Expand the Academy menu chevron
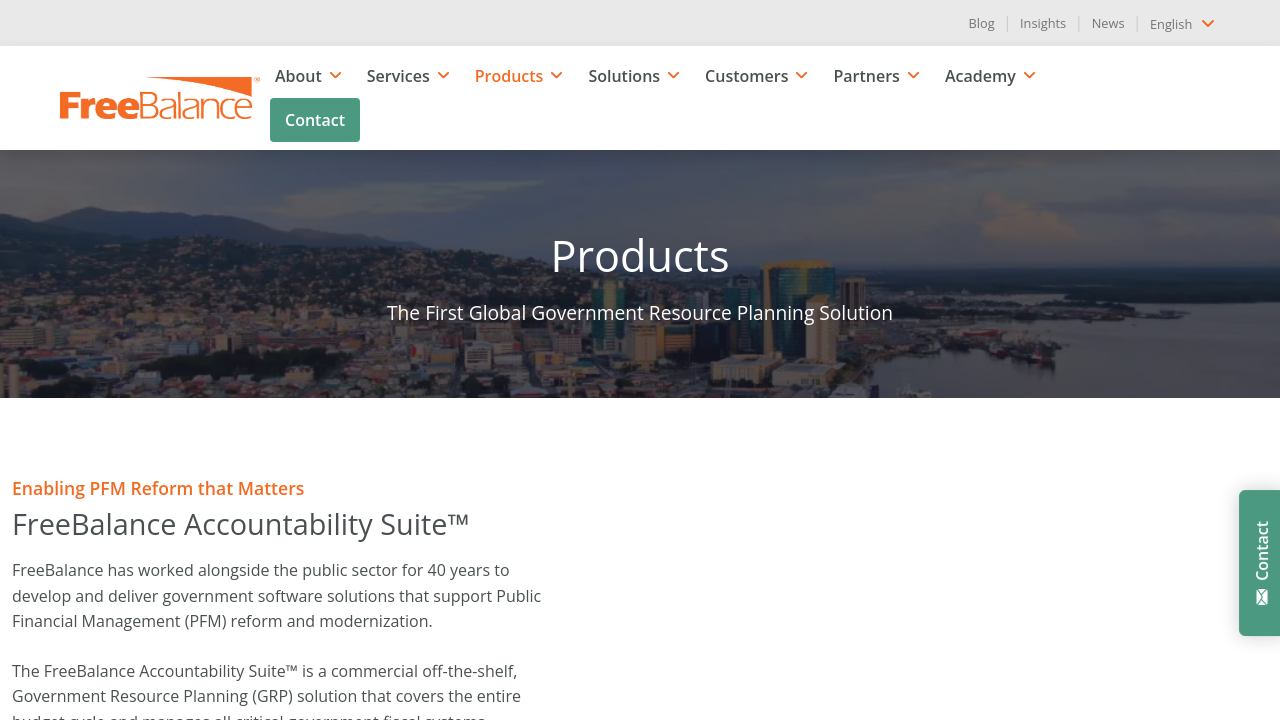Screen dimensions: 1280x720 1030,76
